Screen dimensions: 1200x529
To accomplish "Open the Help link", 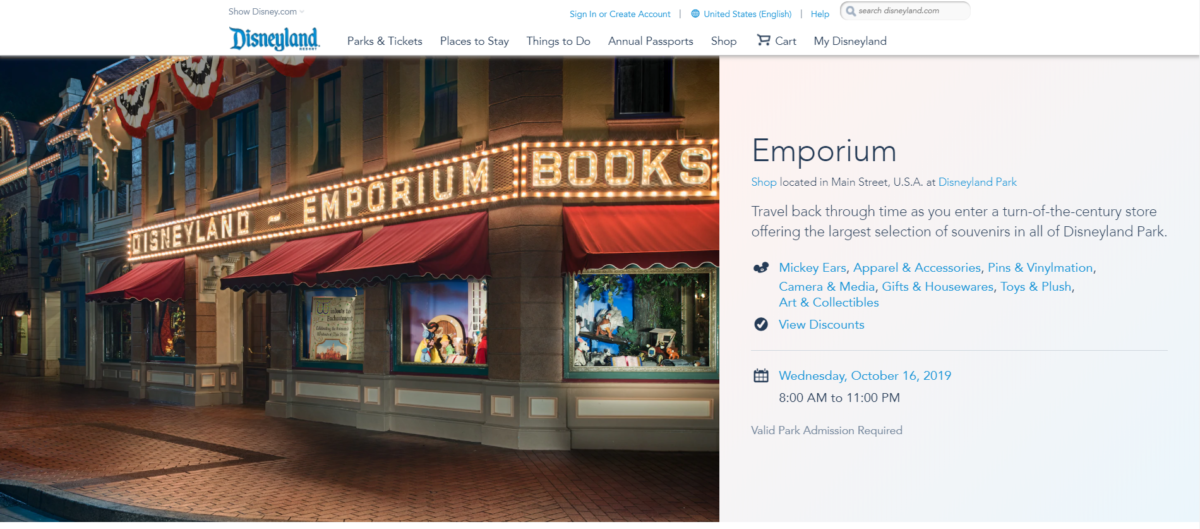I will coord(820,14).
